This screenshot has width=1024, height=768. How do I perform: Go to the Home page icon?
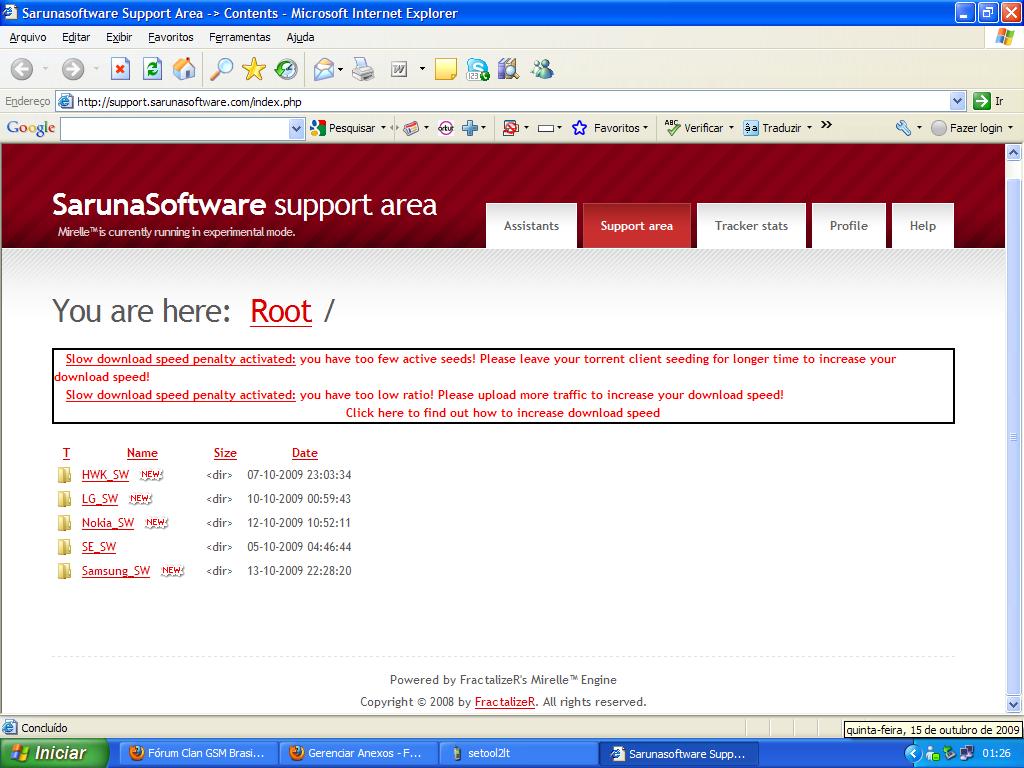(184, 69)
